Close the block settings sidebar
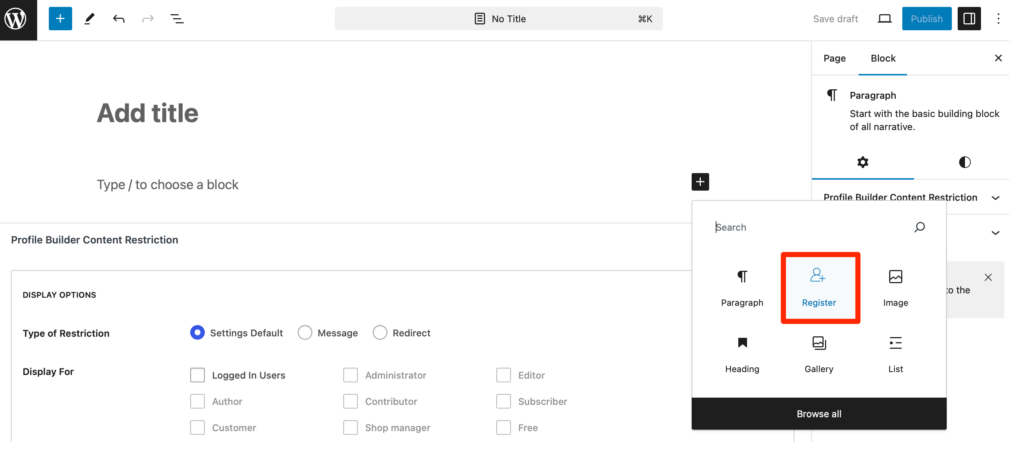Viewport: 1024px width, 457px height. point(998,58)
